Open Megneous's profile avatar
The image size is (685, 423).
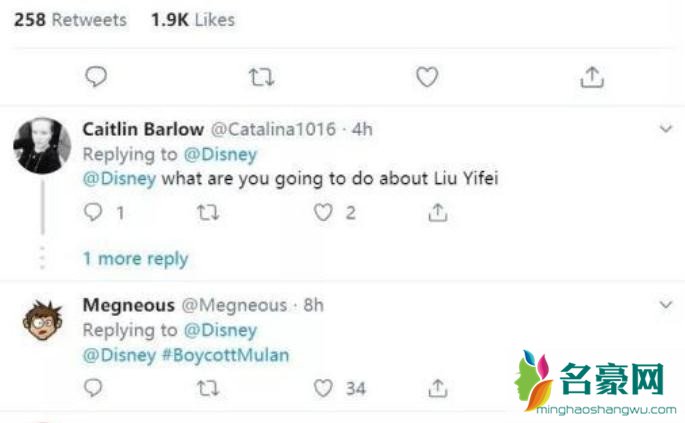[41, 320]
